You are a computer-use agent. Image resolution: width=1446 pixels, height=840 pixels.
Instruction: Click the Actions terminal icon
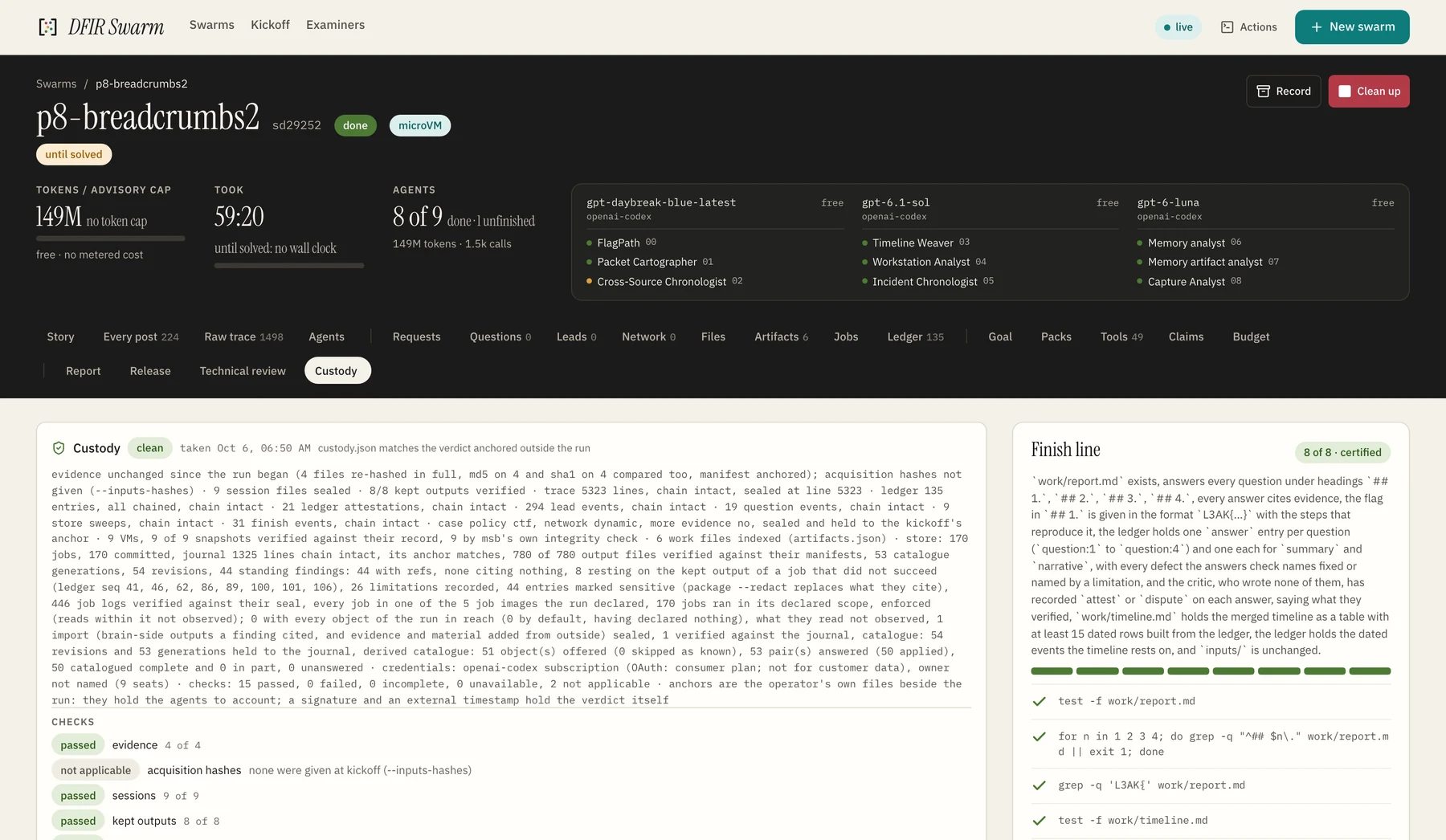[x=1227, y=27]
